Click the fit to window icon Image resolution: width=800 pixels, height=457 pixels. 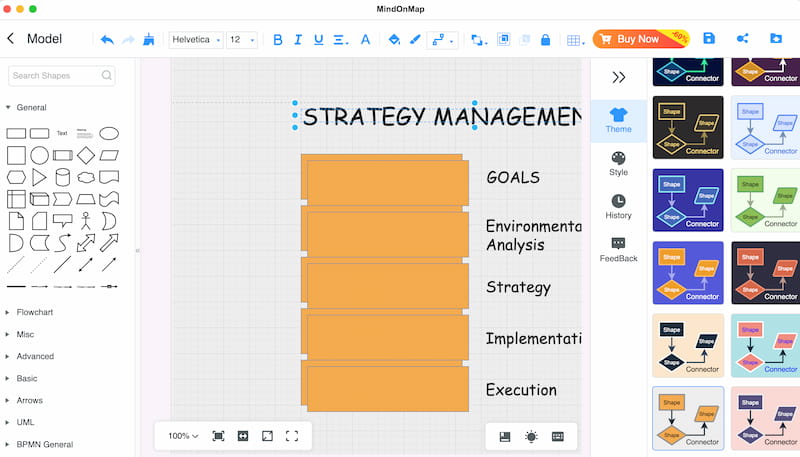[218, 436]
